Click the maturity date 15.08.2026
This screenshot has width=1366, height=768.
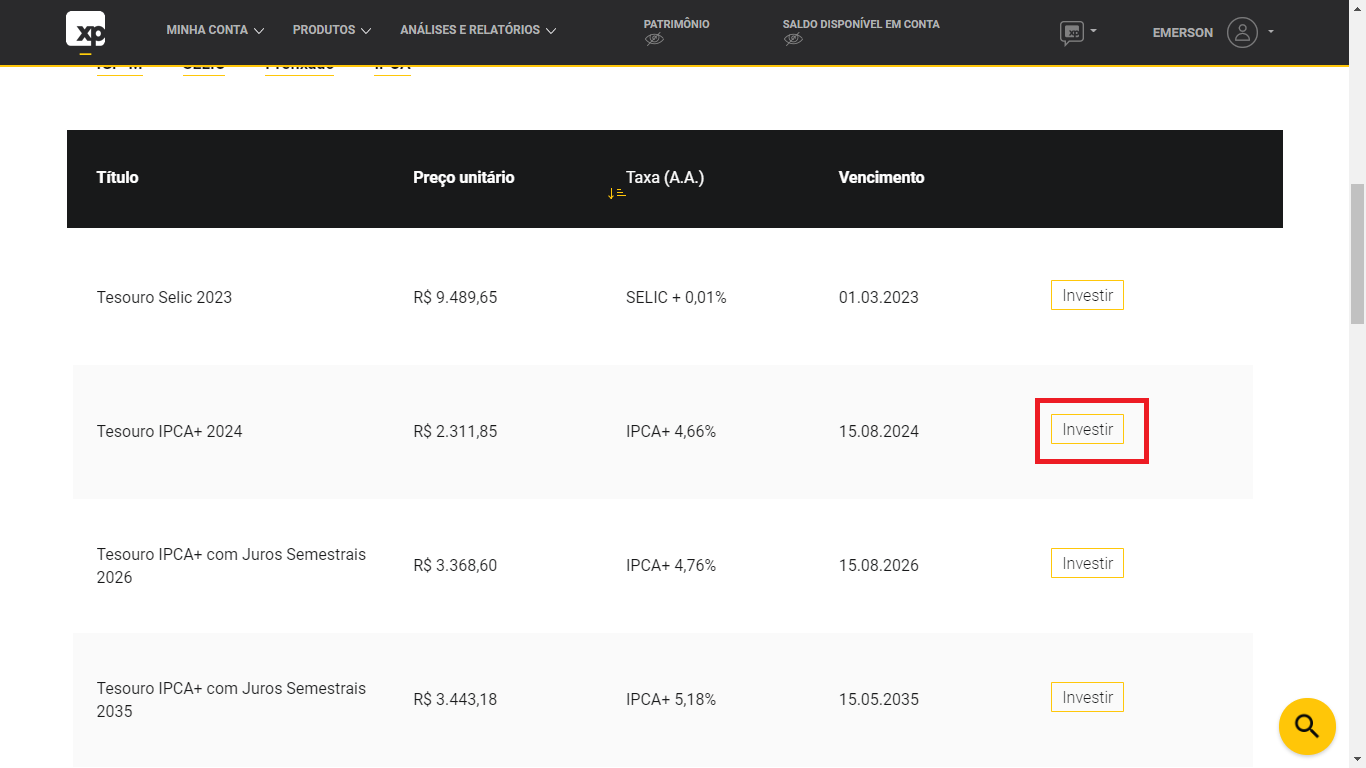point(878,565)
